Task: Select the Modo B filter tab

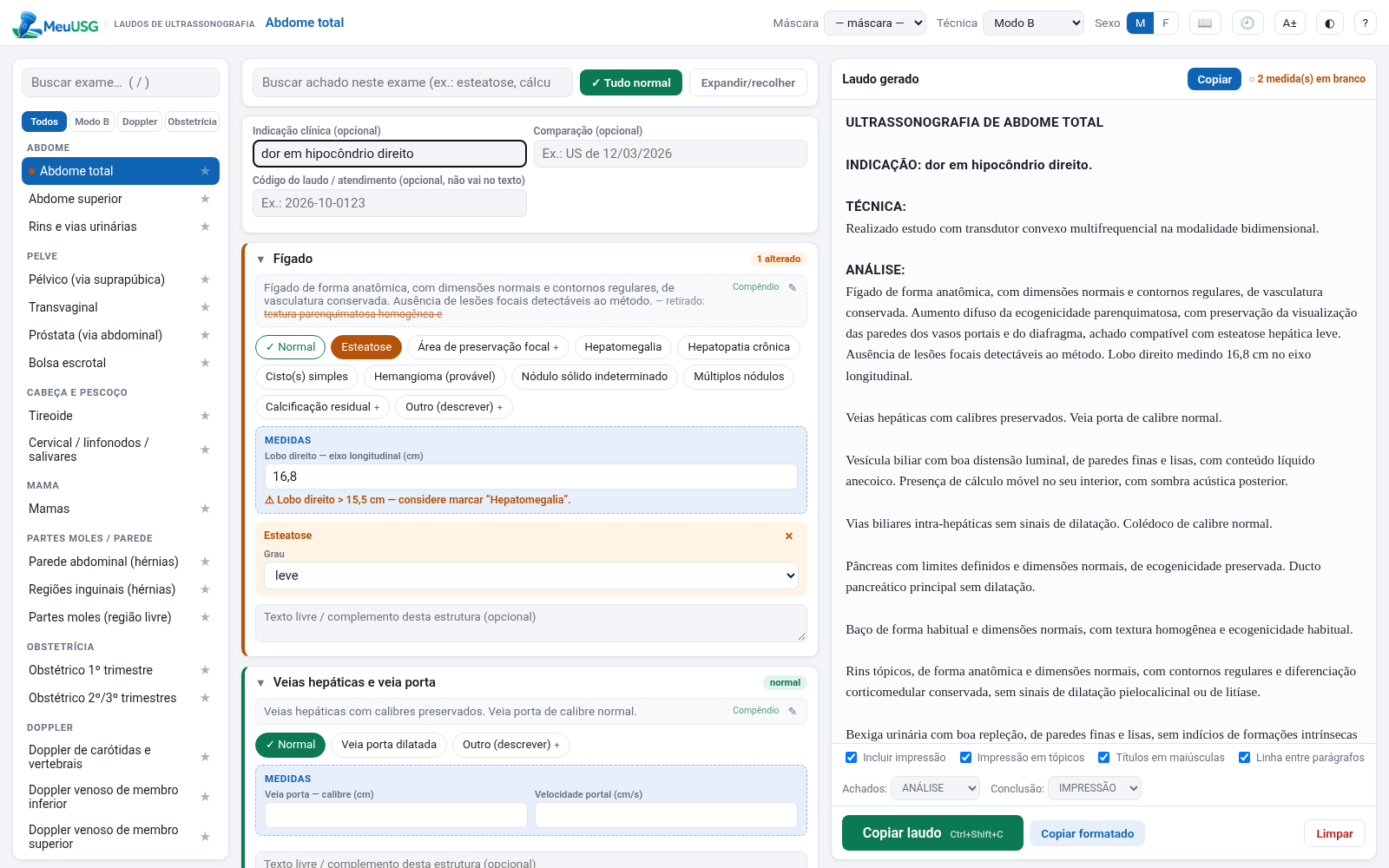Action: point(92,122)
